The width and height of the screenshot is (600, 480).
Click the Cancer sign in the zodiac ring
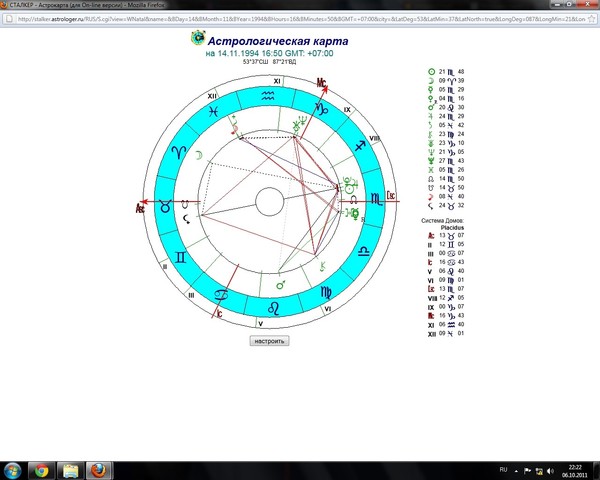tap(221, 295)
